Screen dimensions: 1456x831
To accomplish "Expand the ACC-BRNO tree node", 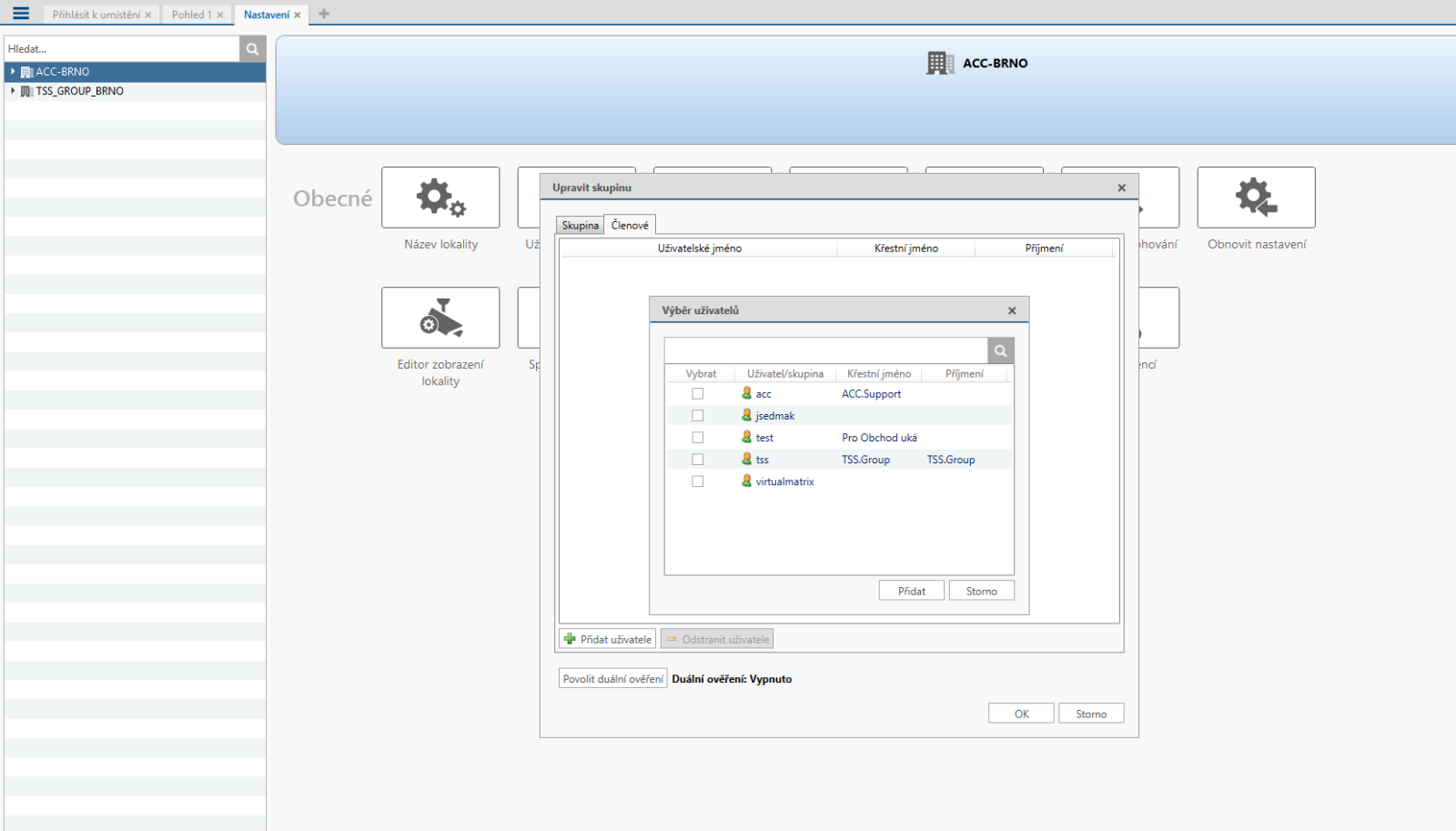I will 13,71.
